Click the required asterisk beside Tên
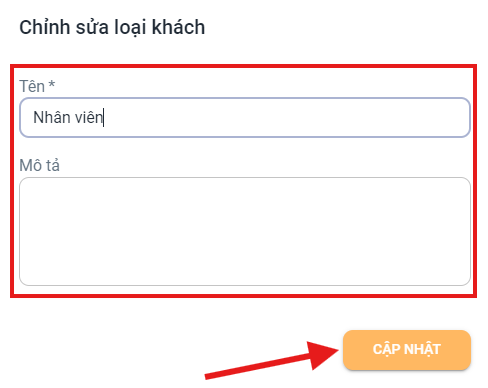The height and width of the screenshot is (388, 488). (x=51, y=84)
